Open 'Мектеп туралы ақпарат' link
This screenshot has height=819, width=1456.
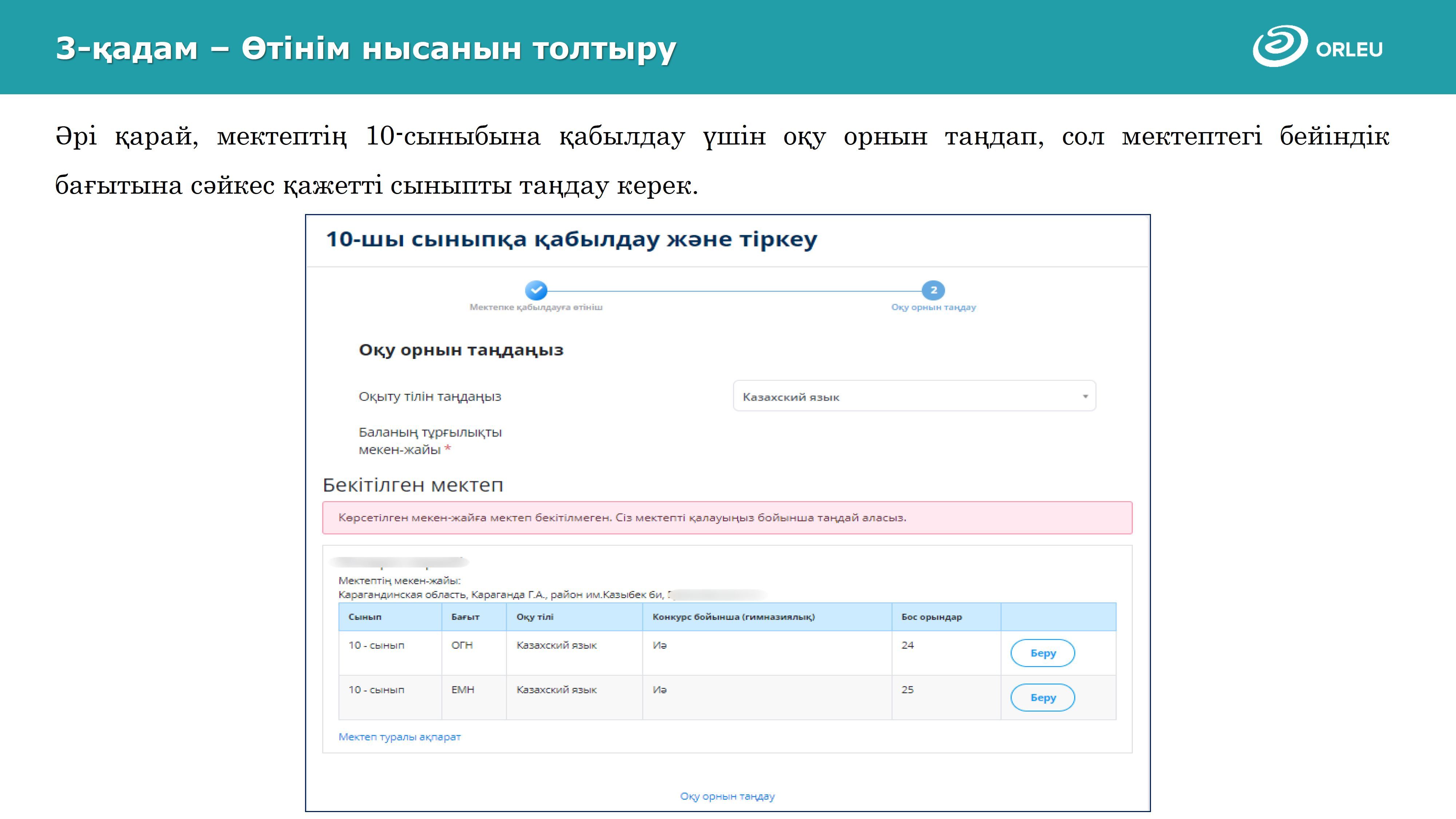[x=399, y=736]
